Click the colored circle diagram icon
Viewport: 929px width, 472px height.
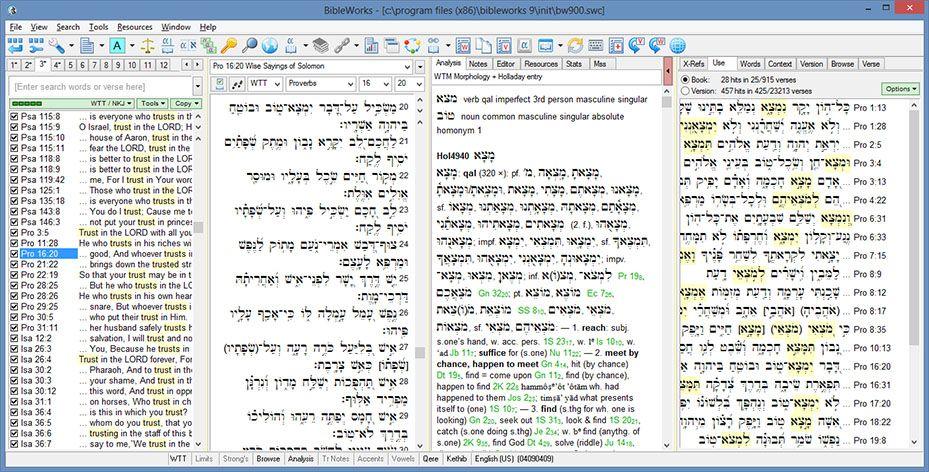tap(412, 46)
